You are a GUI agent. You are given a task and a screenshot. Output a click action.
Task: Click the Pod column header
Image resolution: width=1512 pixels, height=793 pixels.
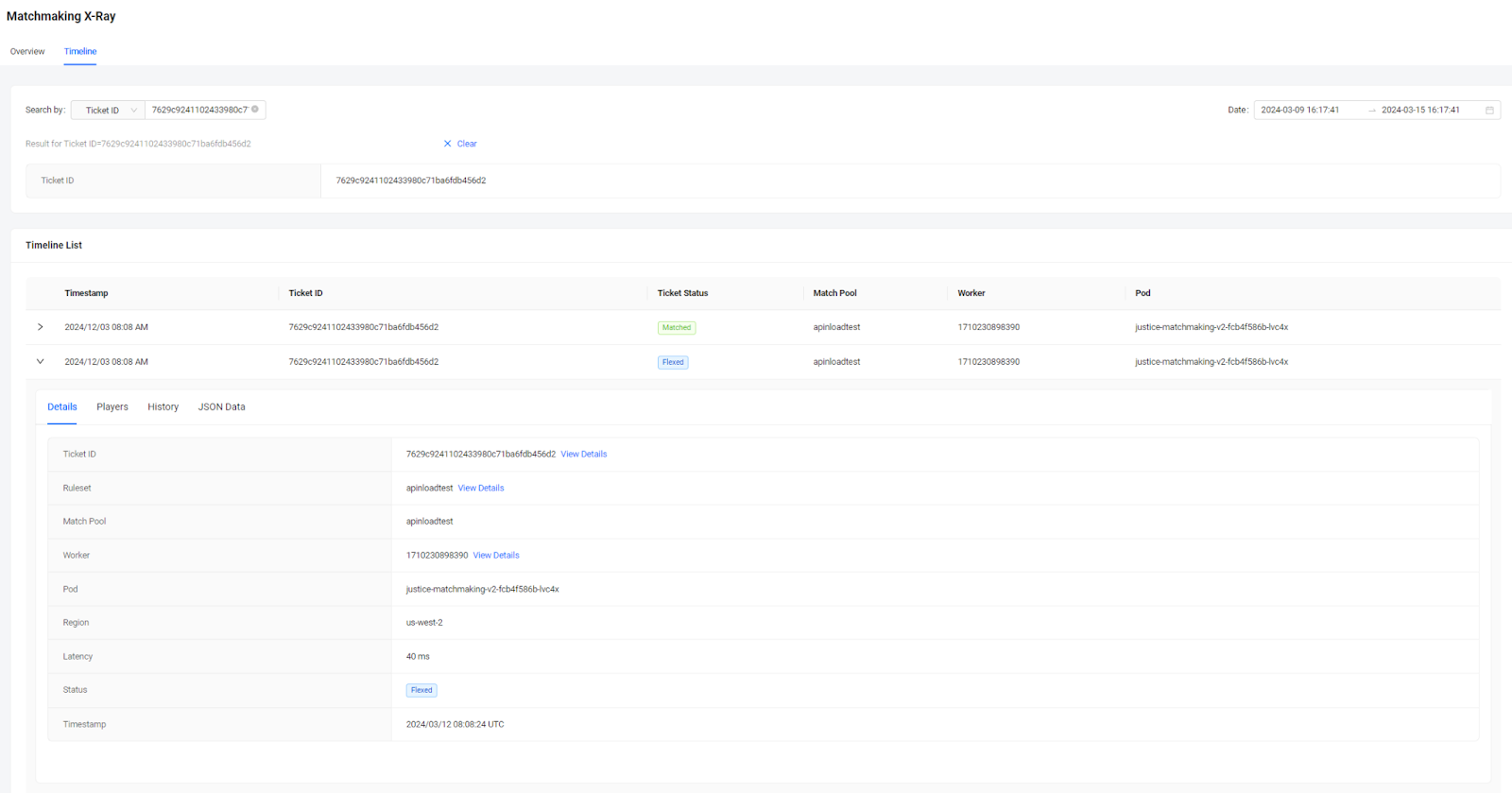pos(1143,294)
